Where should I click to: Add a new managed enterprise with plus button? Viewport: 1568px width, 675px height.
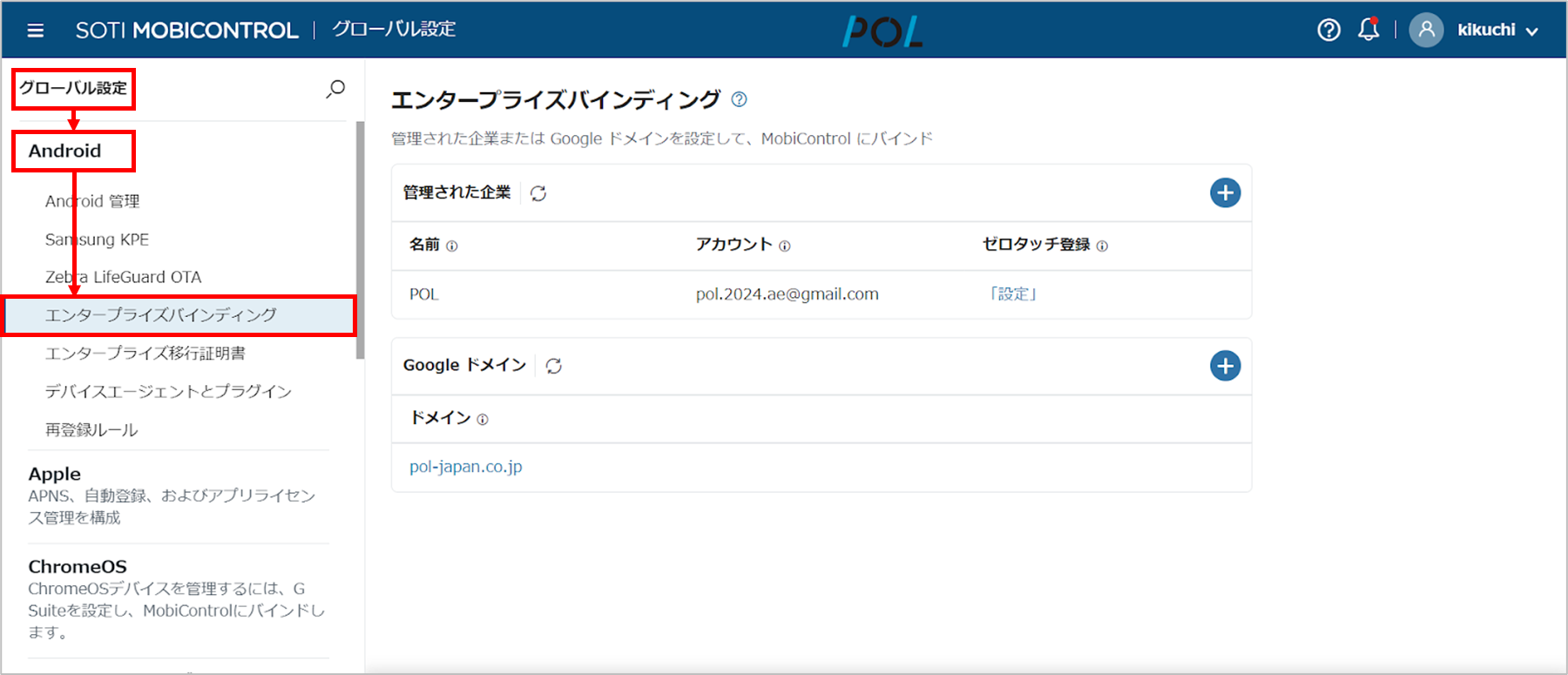[1225, 192]
